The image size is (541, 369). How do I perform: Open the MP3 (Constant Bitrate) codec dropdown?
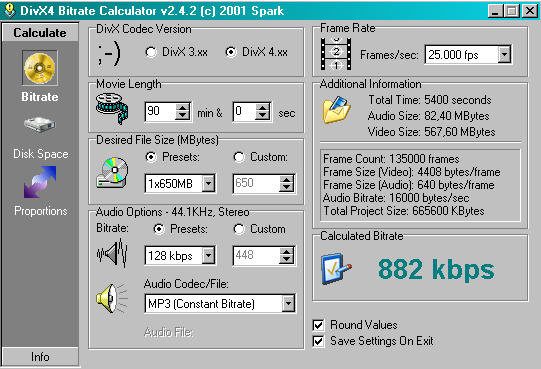288,304
